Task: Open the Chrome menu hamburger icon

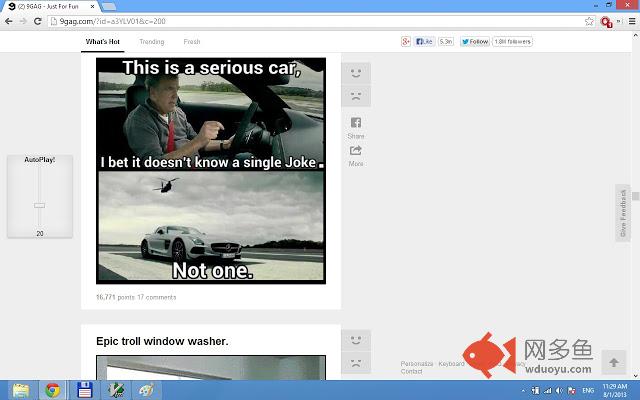Action: tap(632, 21)
